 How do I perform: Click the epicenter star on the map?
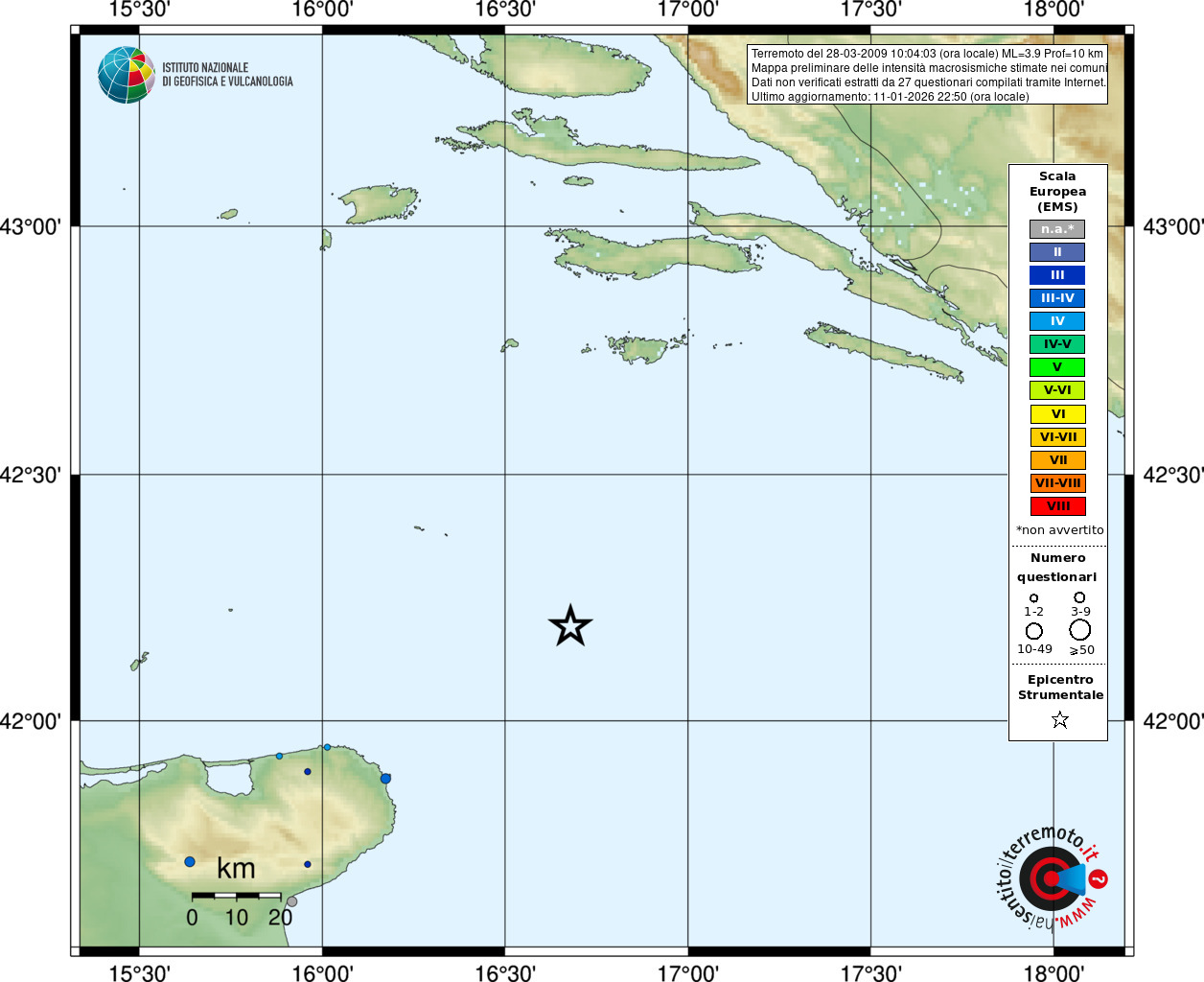[x=570, y=625]
